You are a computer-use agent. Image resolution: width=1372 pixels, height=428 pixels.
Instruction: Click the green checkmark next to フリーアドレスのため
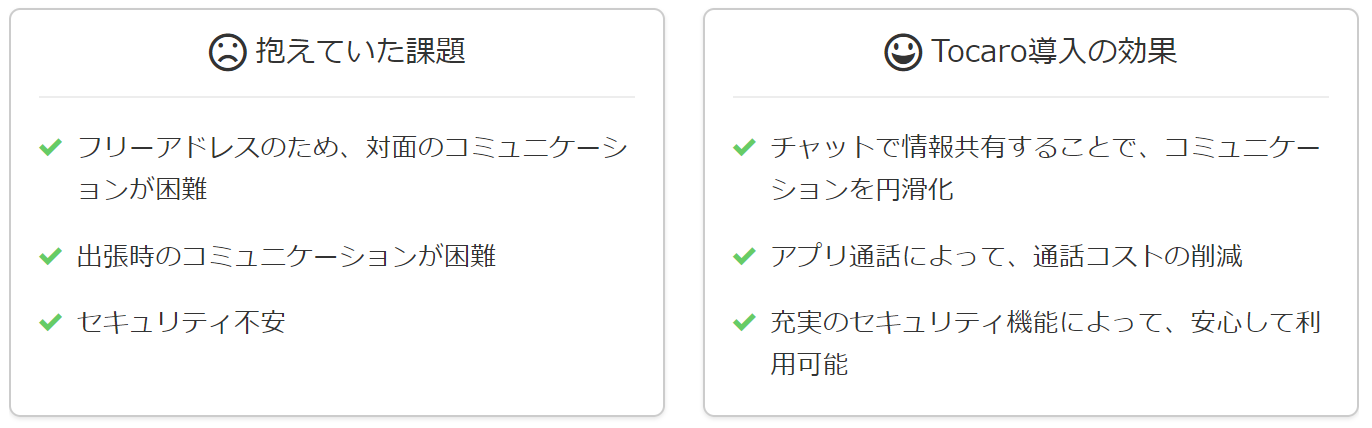click(x=51, y=148)
